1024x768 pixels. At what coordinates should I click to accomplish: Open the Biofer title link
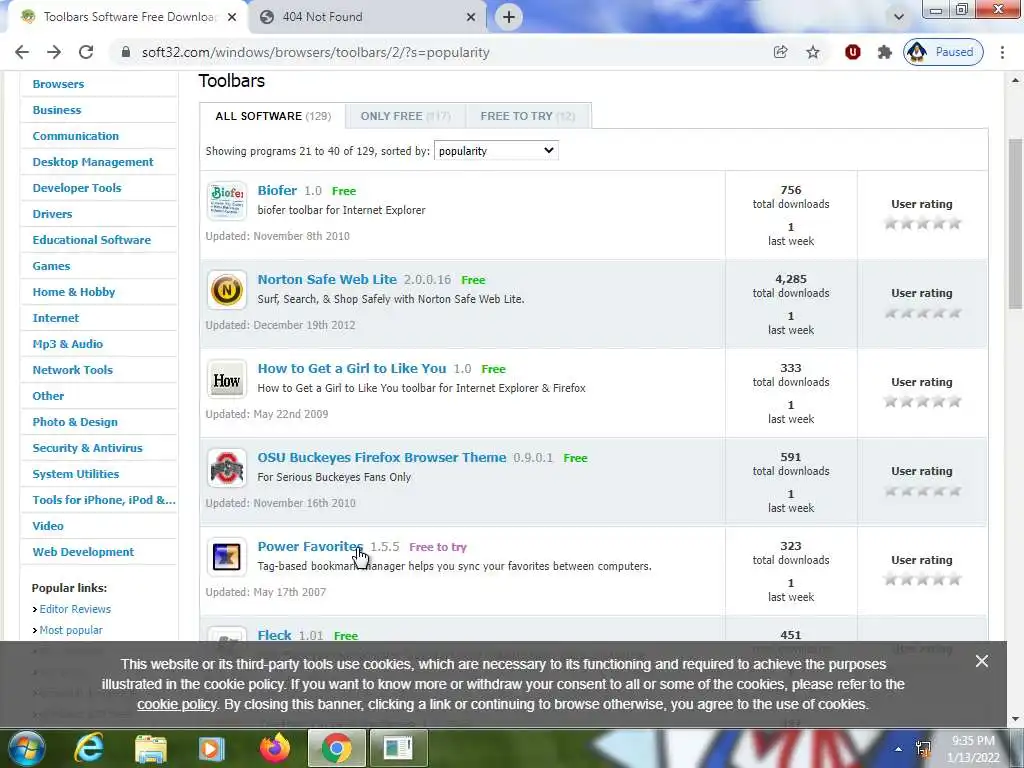(277, 190)
